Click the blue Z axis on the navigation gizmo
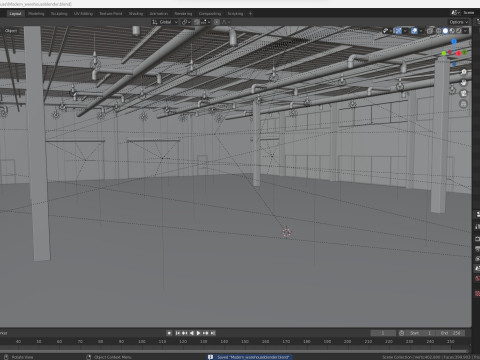Viewport: 480px width, 360px height. (454, 41)
